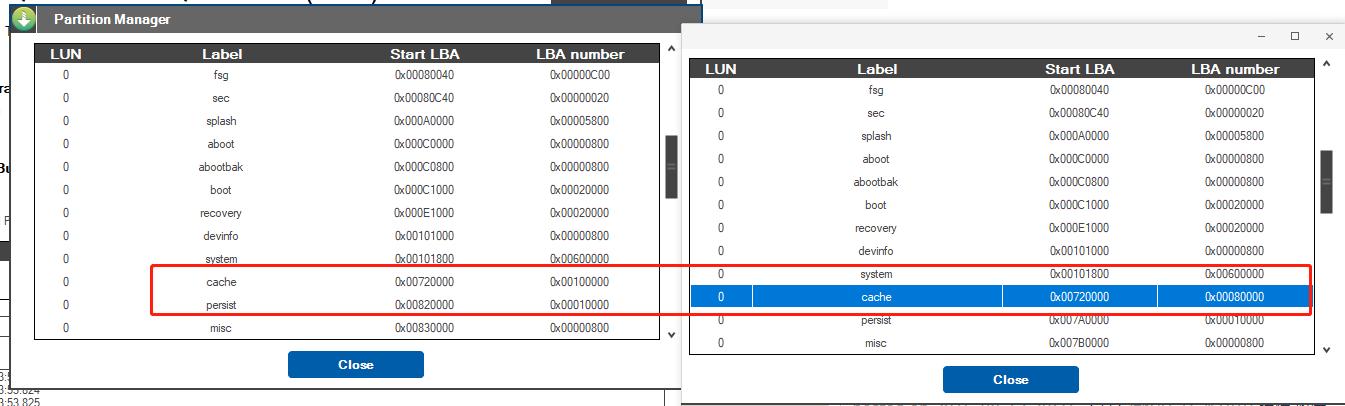Viewport: 1345px width, 406px height.
Task: Click 0x00830000 start LBA in left window
Action: click(x=424, y=328)
